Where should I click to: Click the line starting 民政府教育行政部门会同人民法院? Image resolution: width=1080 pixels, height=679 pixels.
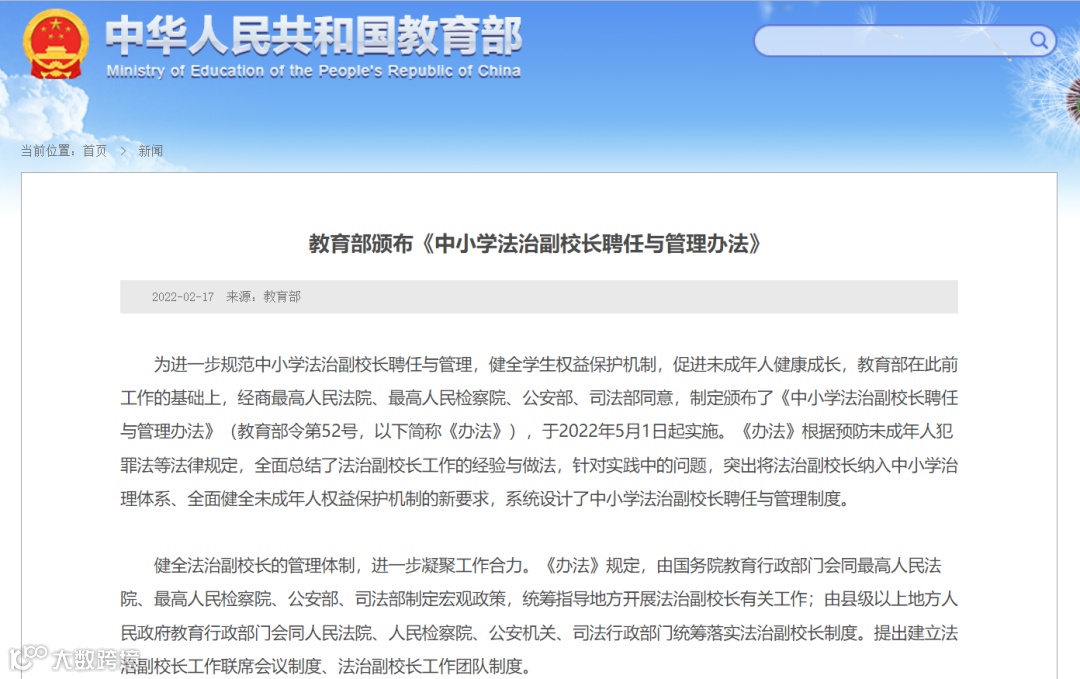[x=539, y=633]
